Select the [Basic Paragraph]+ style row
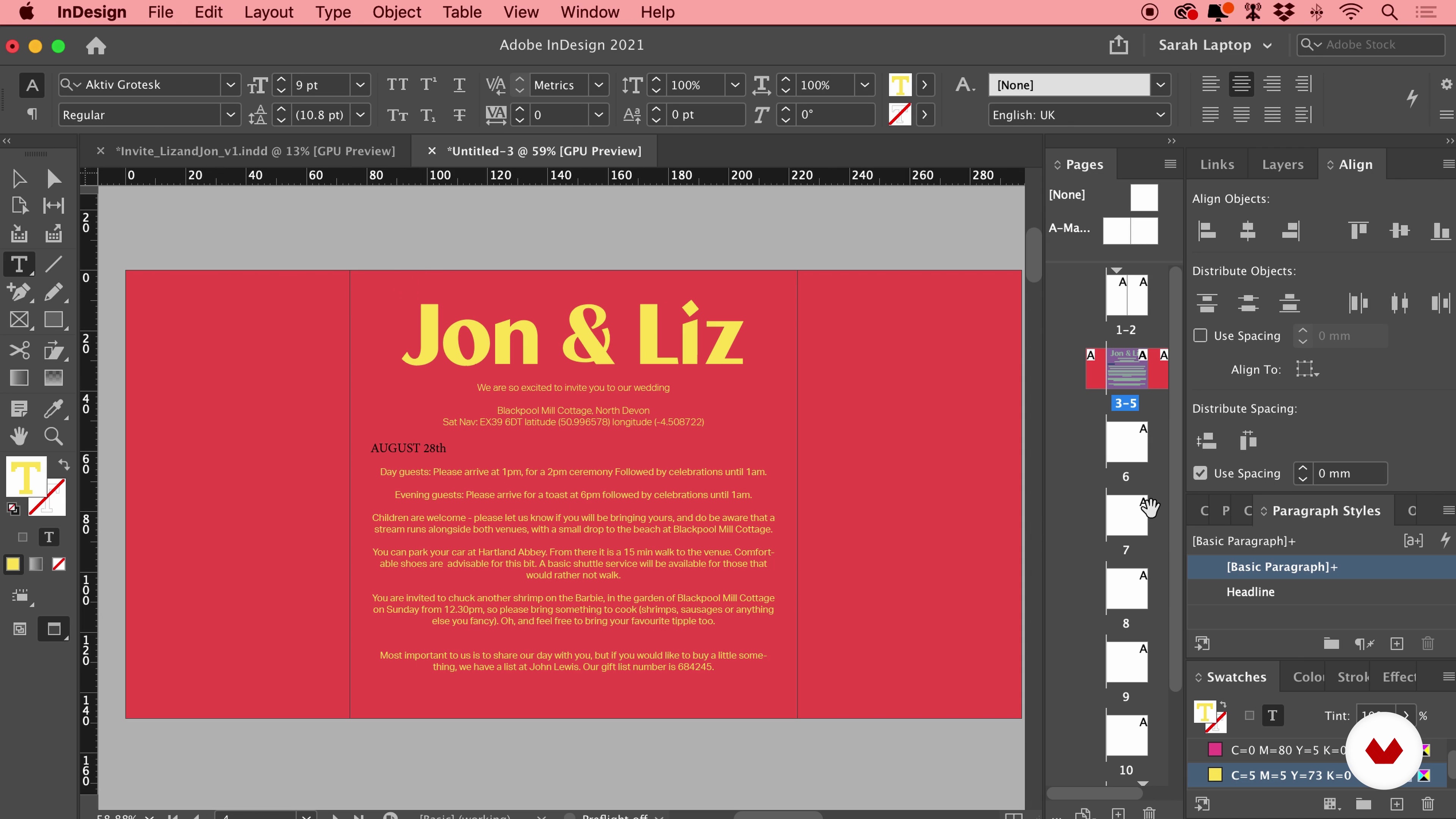1456x819 pixels. [1321, 567]
